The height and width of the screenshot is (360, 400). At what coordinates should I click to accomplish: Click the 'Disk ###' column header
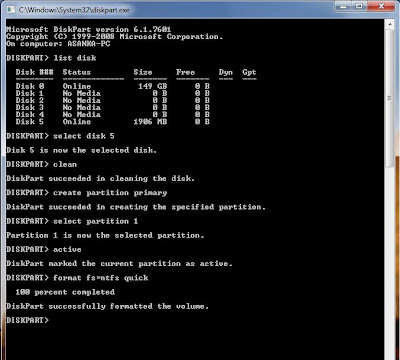[34, 72]
